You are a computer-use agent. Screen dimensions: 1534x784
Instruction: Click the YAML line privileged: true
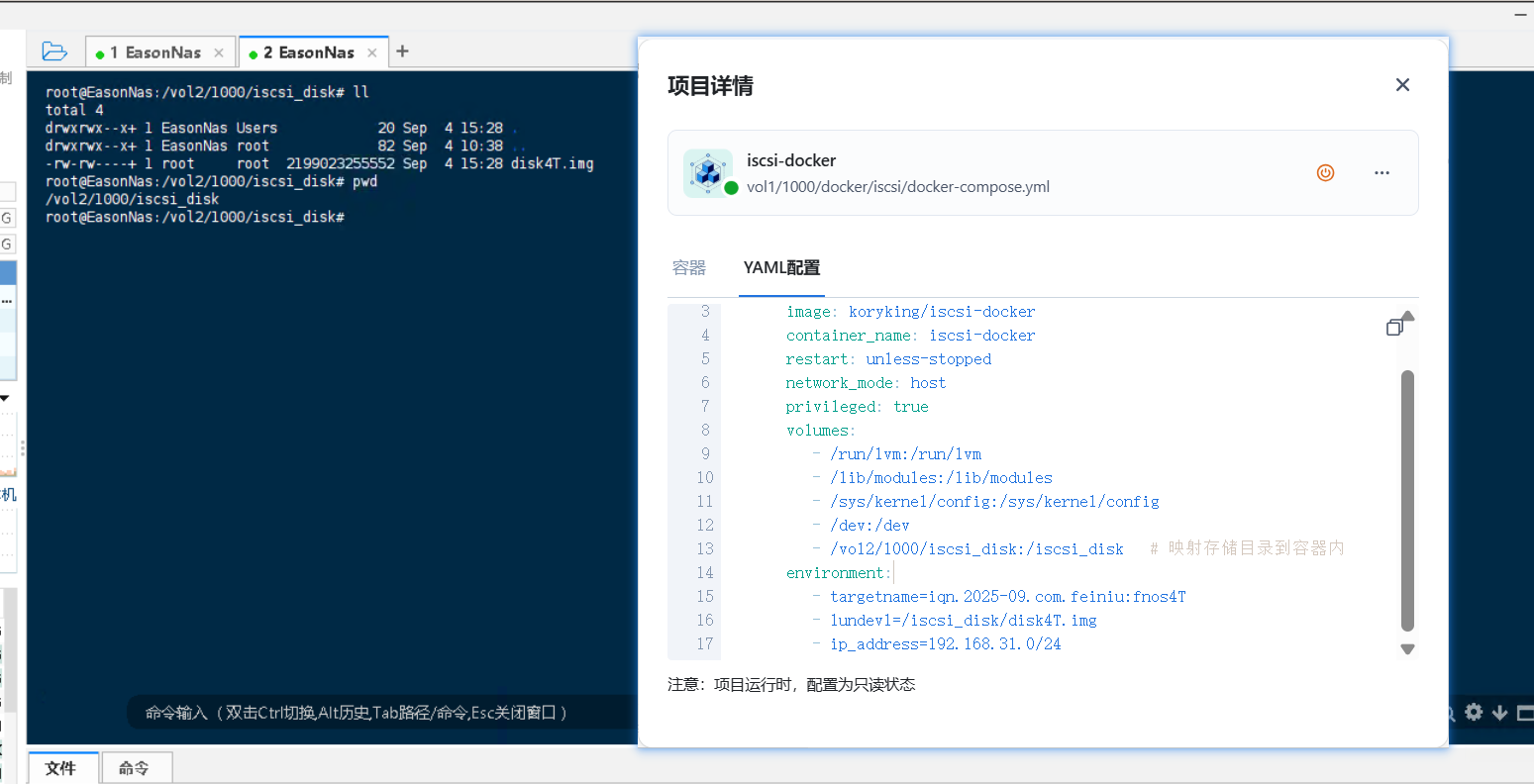858,407
